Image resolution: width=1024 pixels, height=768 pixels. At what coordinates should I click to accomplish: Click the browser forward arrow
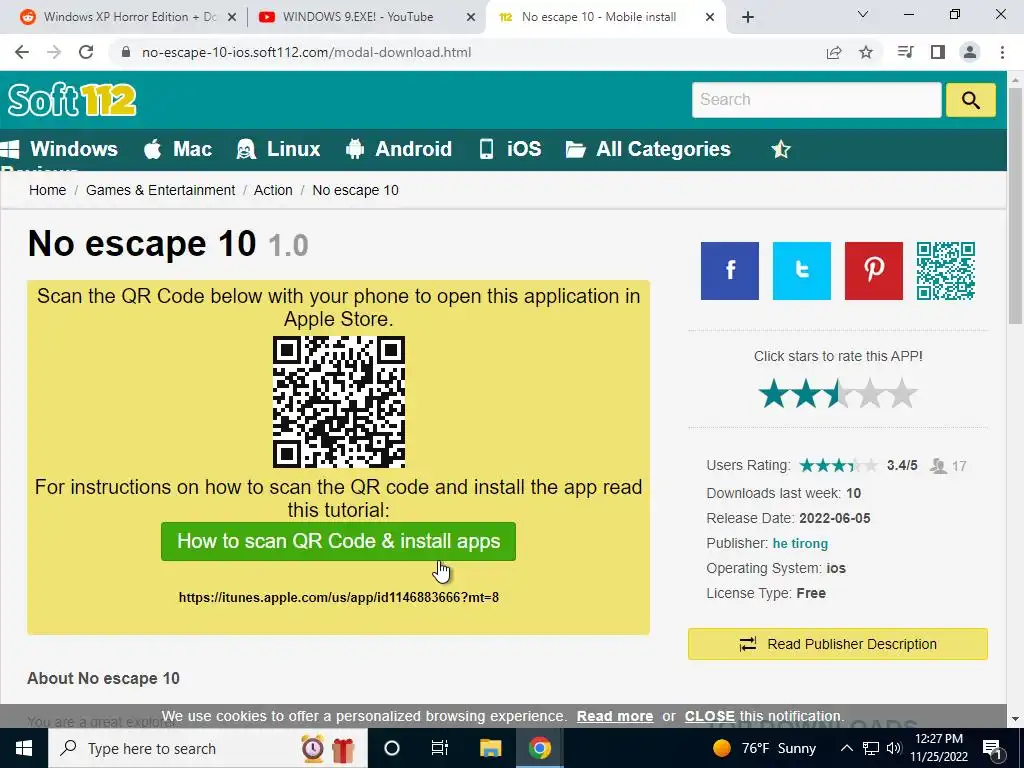tap(54, 52)
